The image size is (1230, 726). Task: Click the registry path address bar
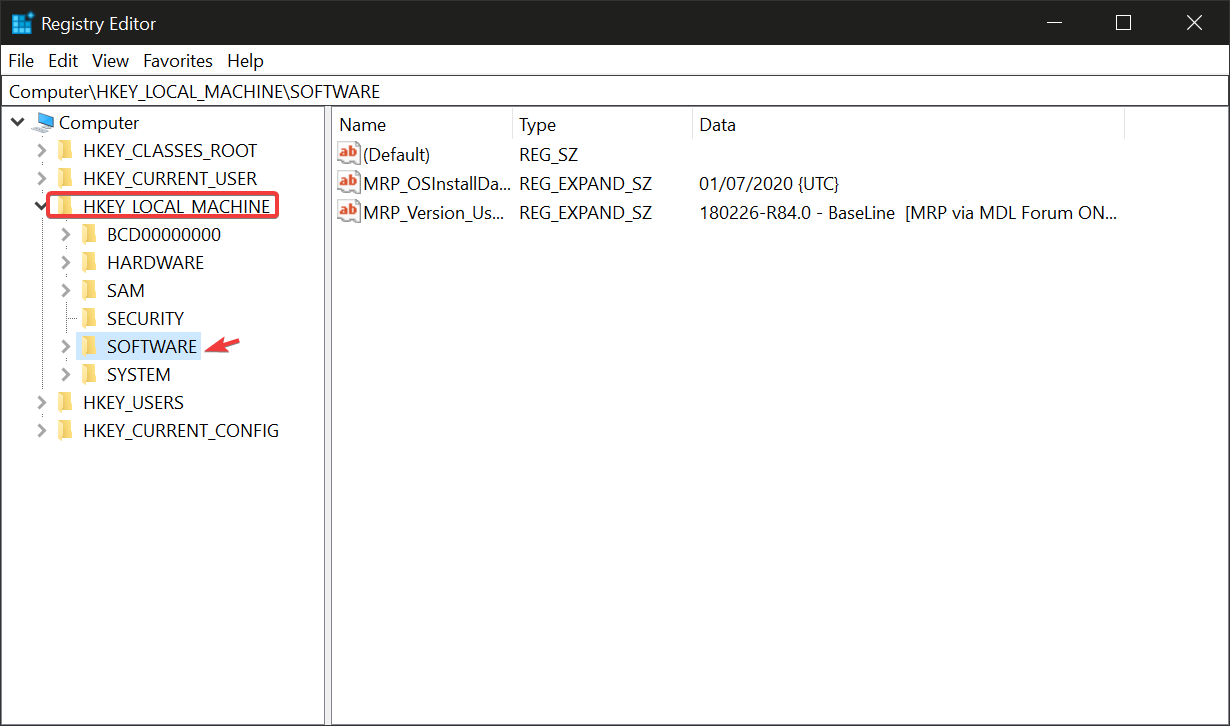tap(614, 91)
